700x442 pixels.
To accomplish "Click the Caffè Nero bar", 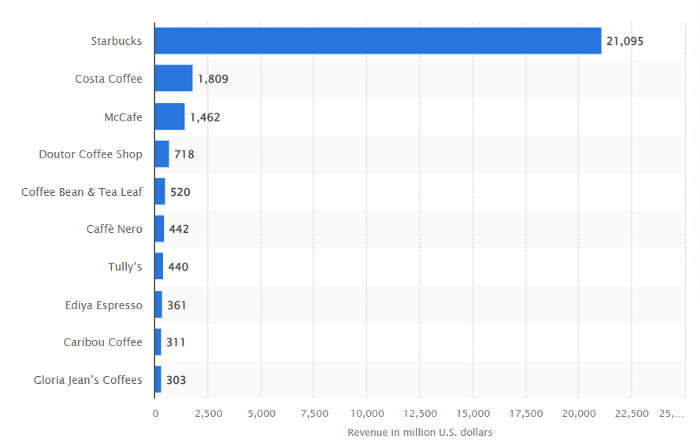I will pos(159,229).
